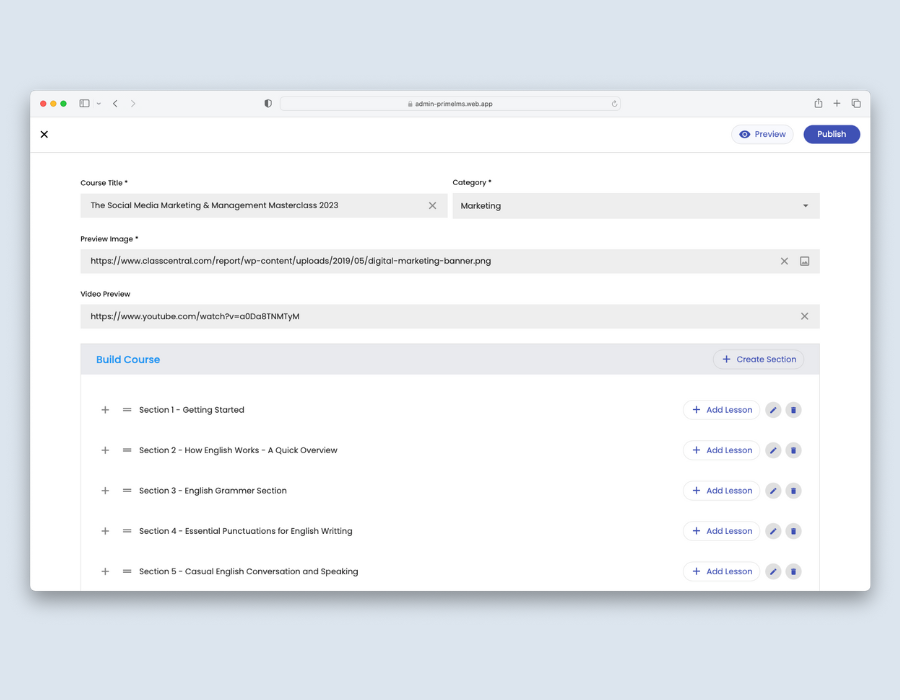Open Safari's Share menu
The height and width of the screenshot is (700, 900).
(x=818, y=103)
